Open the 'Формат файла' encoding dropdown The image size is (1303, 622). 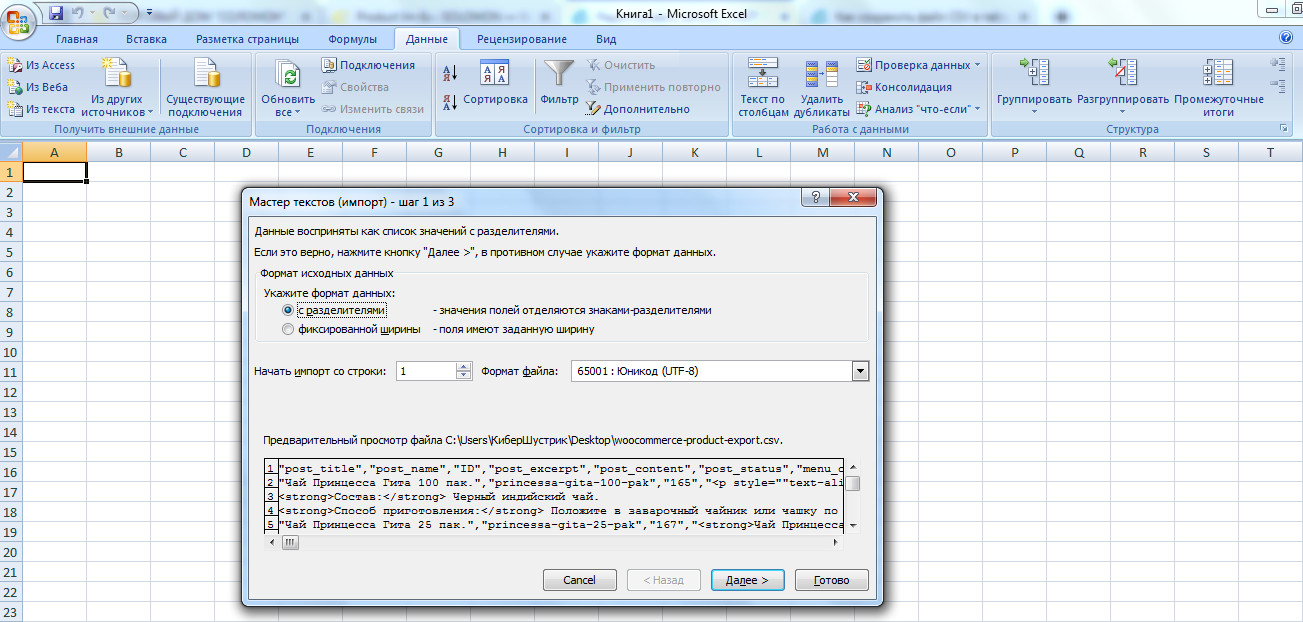tap(859, 371)
